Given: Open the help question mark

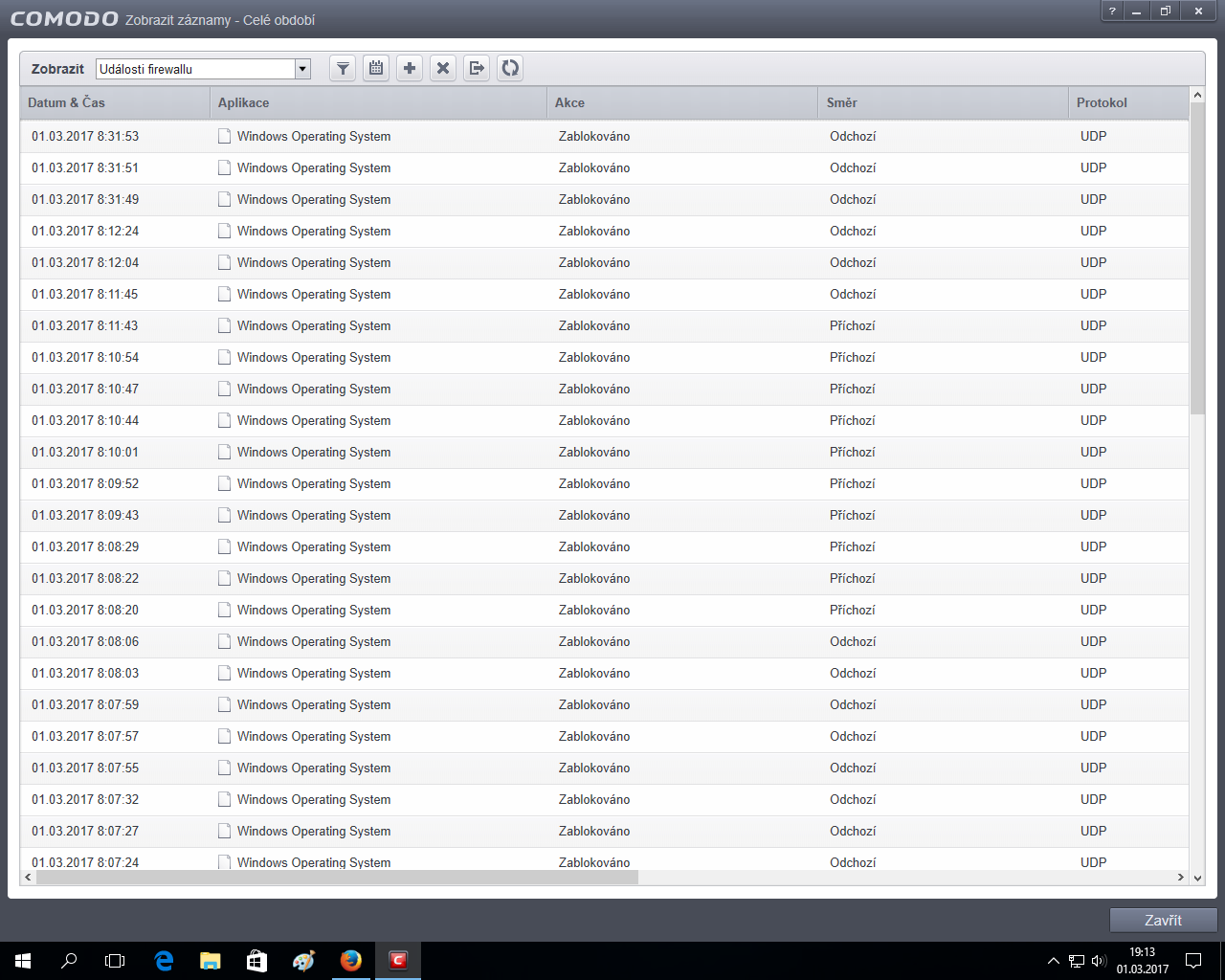Looking at the screenshot, I should pyautogui.click(x=1112, y=11).
